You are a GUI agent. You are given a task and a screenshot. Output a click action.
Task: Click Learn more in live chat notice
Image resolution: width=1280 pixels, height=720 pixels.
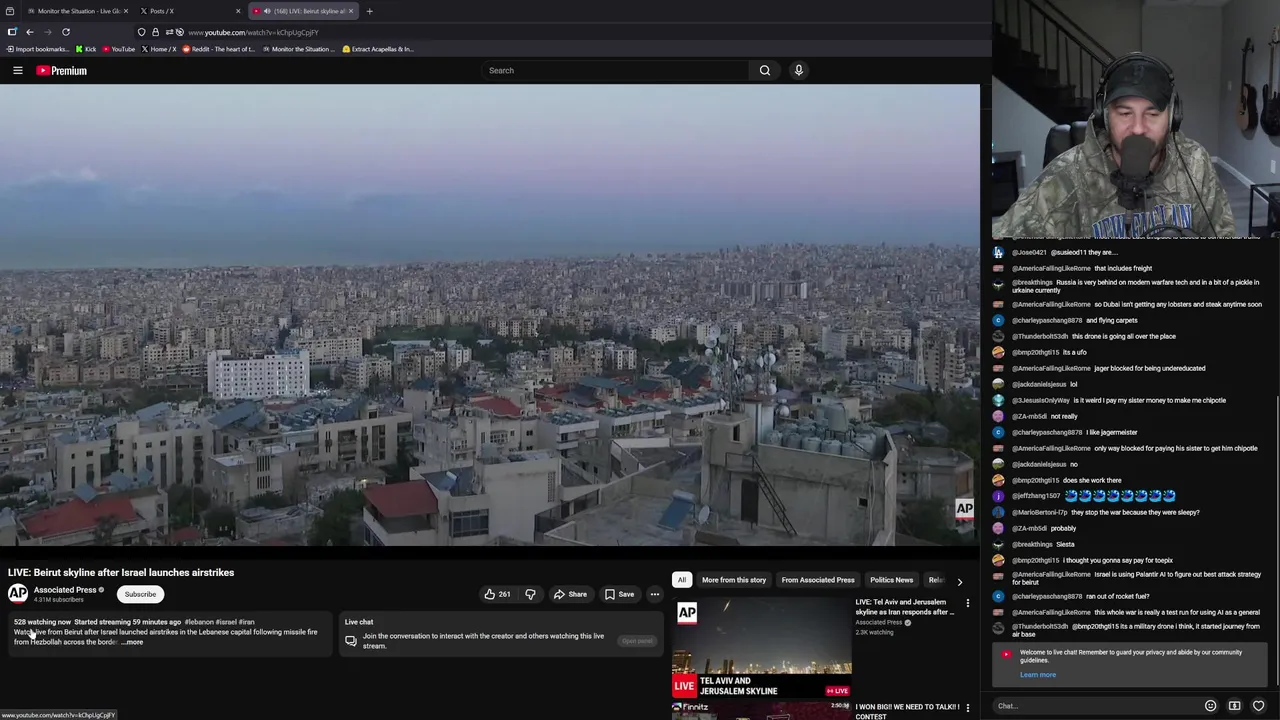pos(1037,675)
